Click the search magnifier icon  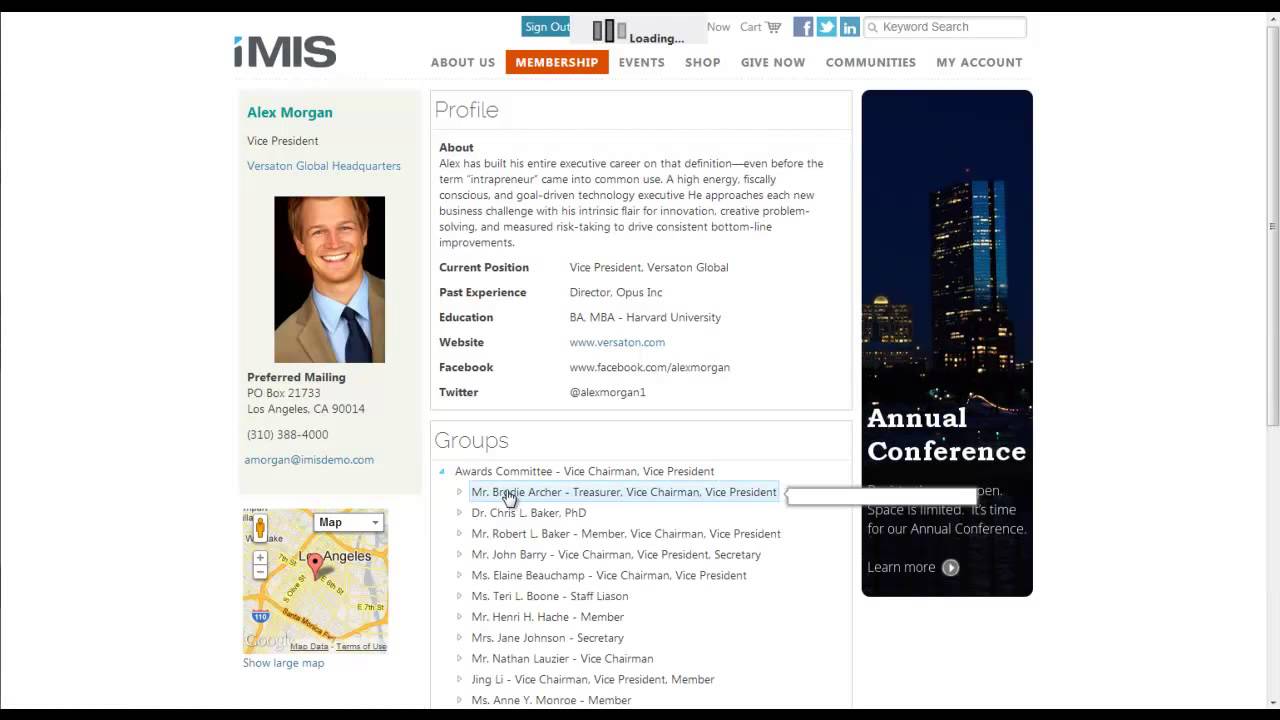coord(872,27)
